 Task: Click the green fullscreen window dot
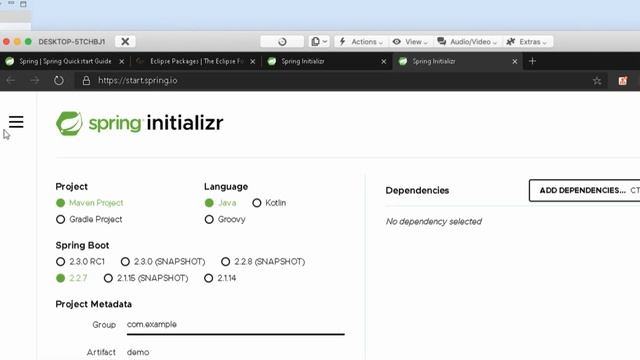pyautogui.click(x=28, y=42)
